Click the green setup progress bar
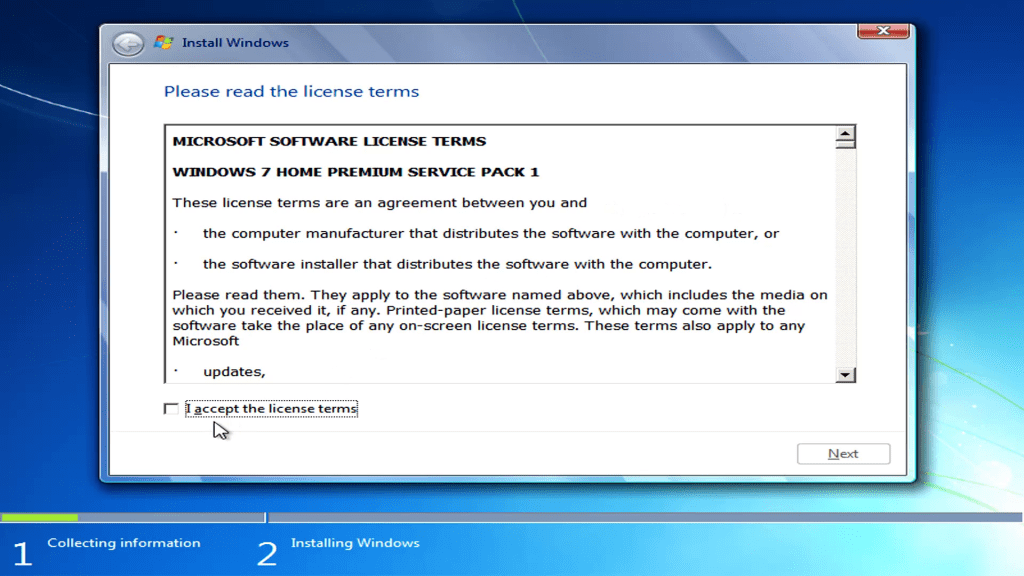Viewport: 1024px width, 576px height. click(x=40, y=517)
